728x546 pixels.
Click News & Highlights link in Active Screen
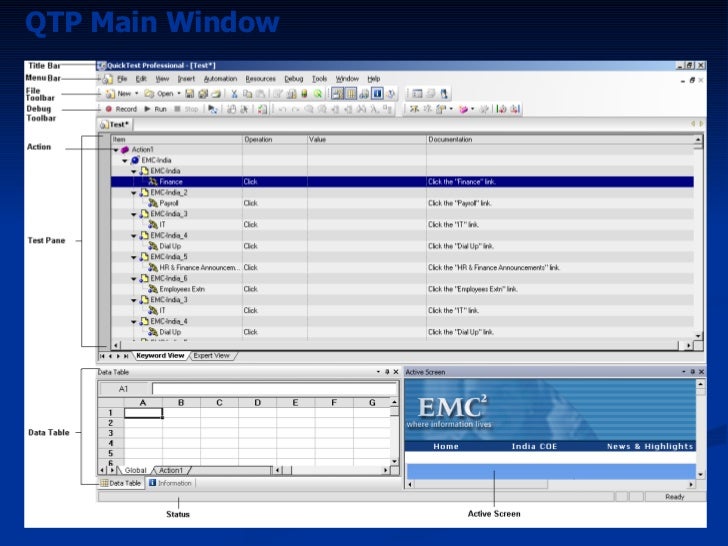click(650, 446)
